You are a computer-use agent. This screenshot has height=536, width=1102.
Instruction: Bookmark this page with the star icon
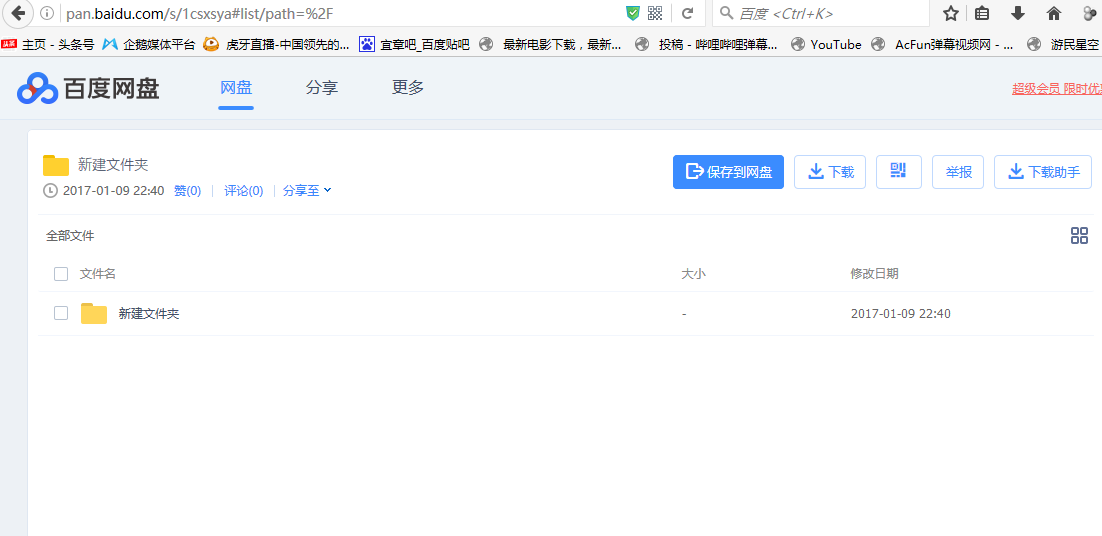tap(950, 13)
